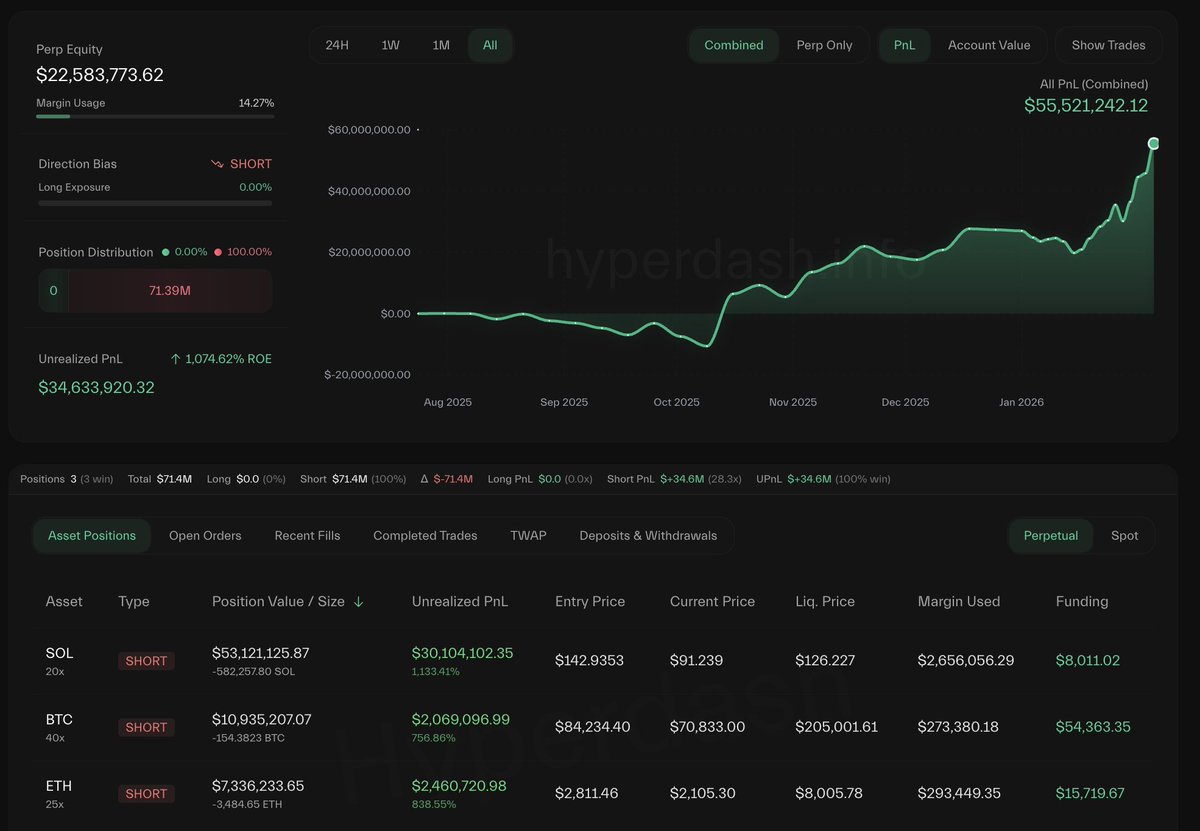
Task: Switch chart to Perp Only mode
Action: 824,45
